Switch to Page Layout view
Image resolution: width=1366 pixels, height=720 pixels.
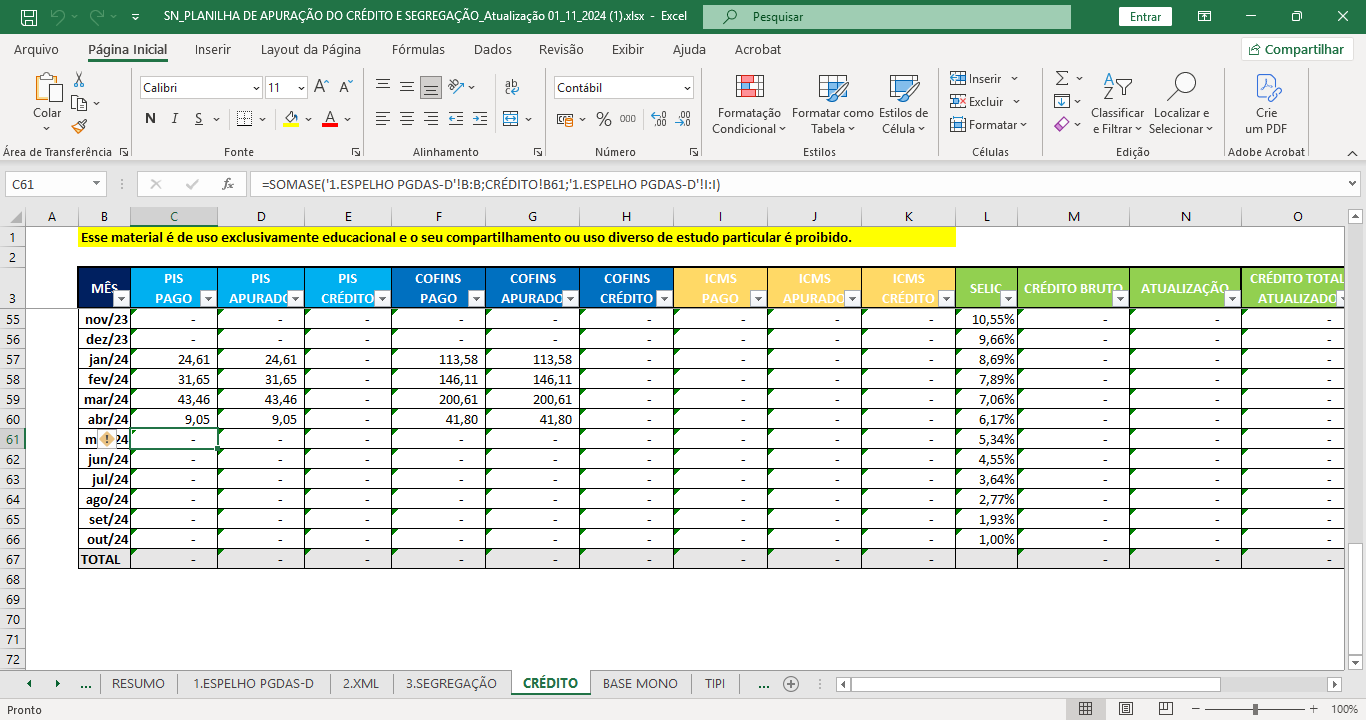click(1124, 709)
